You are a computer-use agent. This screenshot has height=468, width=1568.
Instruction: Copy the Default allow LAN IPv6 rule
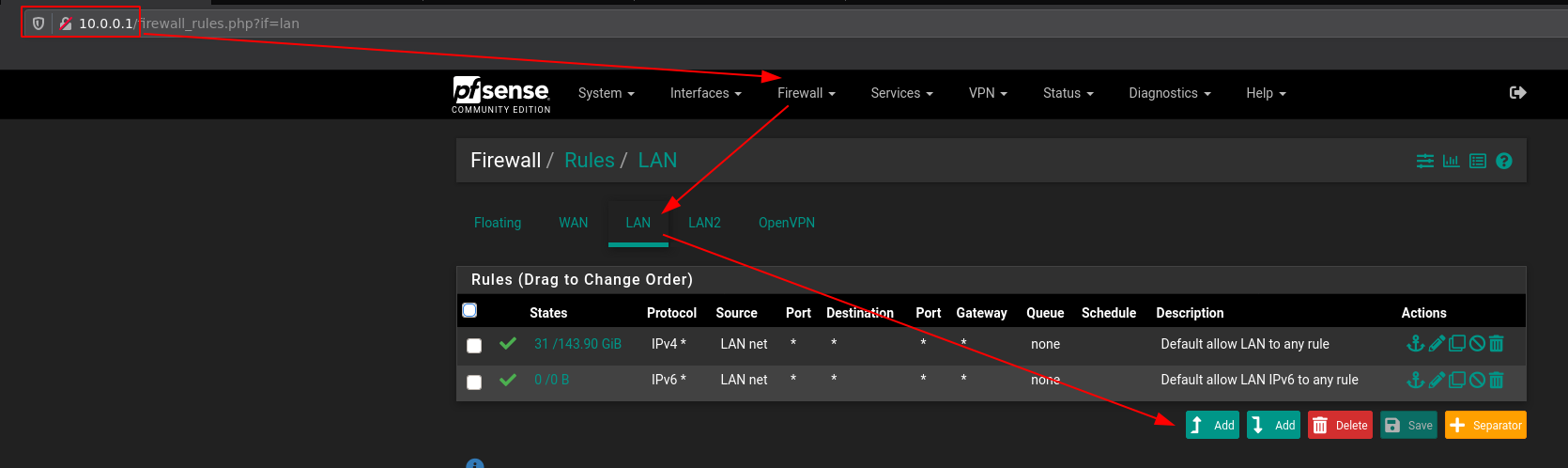point(1457,380)
